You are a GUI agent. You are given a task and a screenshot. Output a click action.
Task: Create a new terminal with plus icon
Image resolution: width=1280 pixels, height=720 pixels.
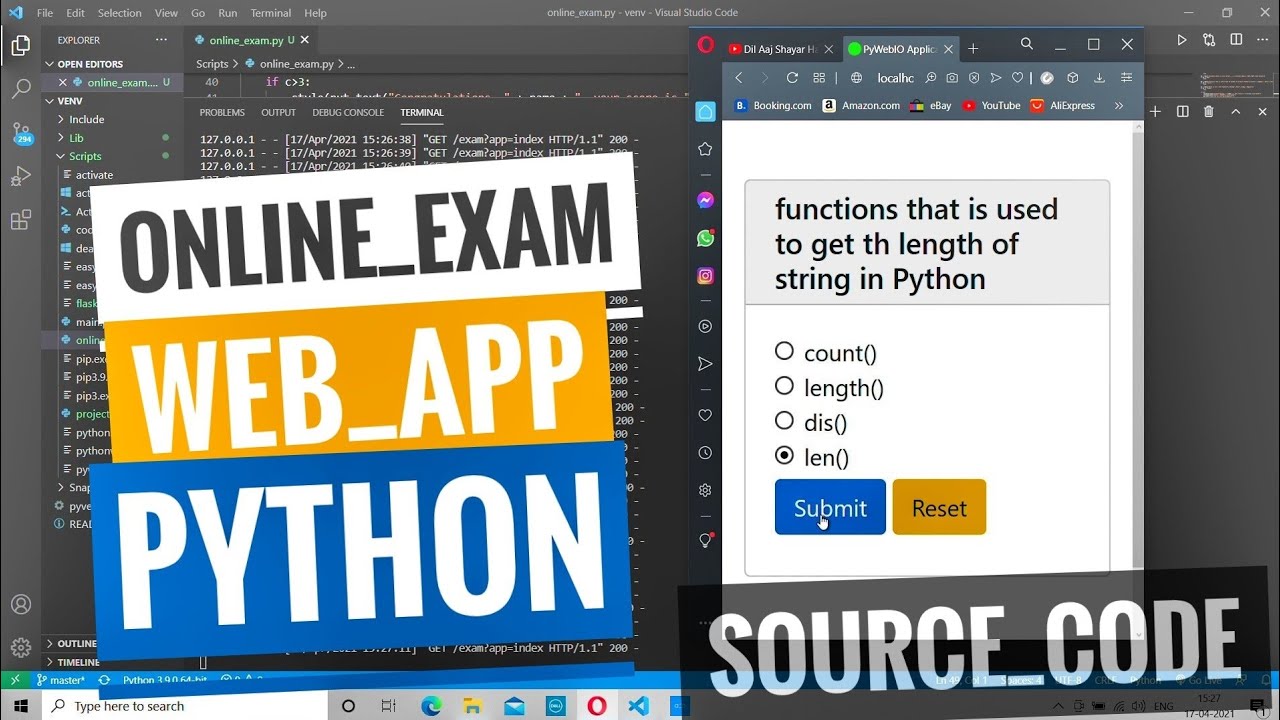1155,112
